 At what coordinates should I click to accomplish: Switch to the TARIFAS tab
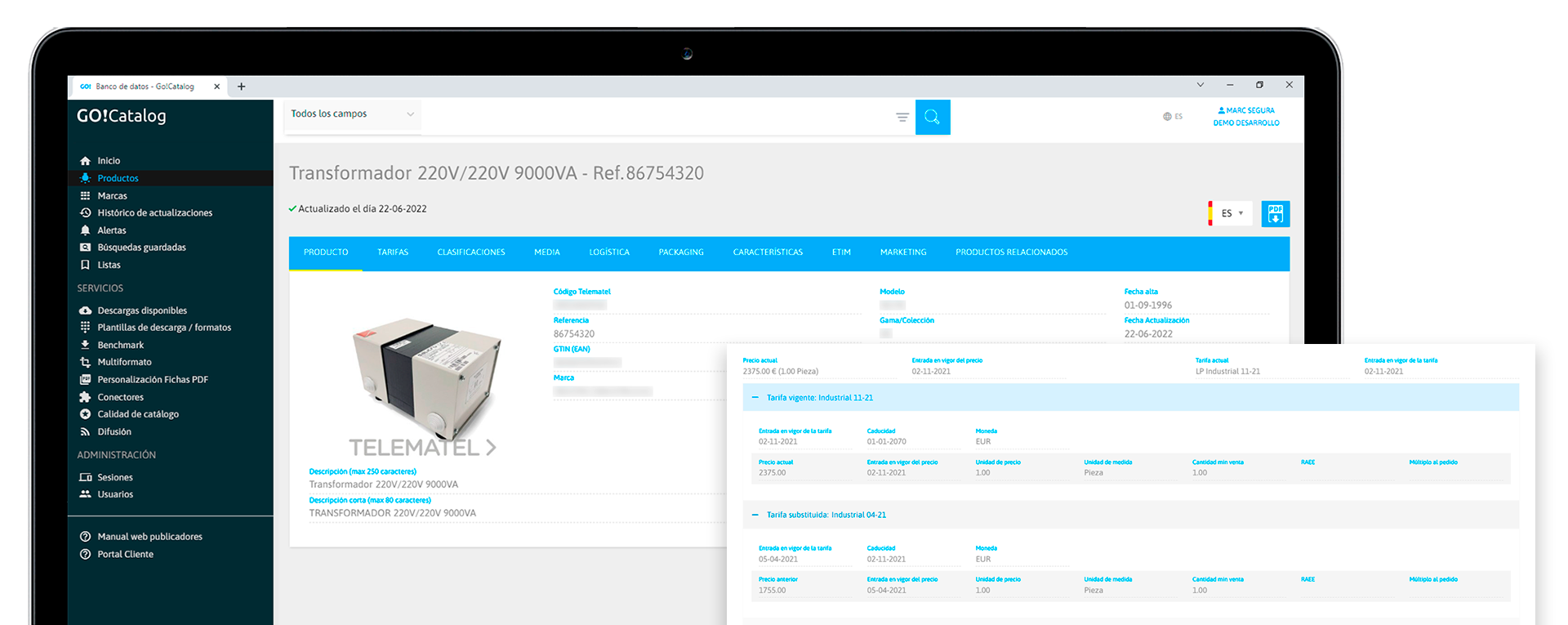(x=393, y=252)
